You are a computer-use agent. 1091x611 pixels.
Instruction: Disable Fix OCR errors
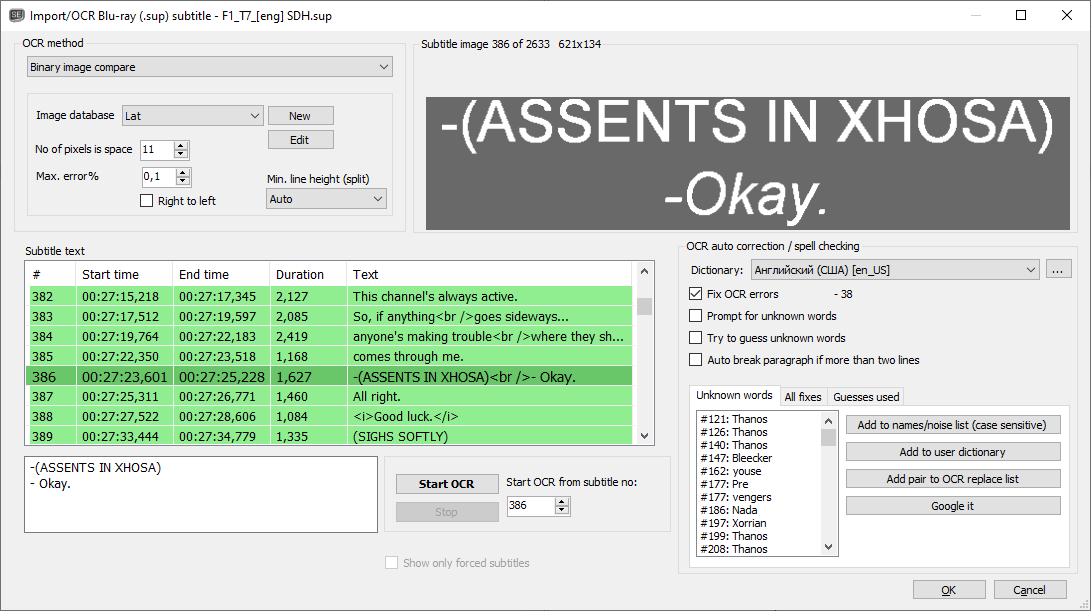(x=695, y=294)
